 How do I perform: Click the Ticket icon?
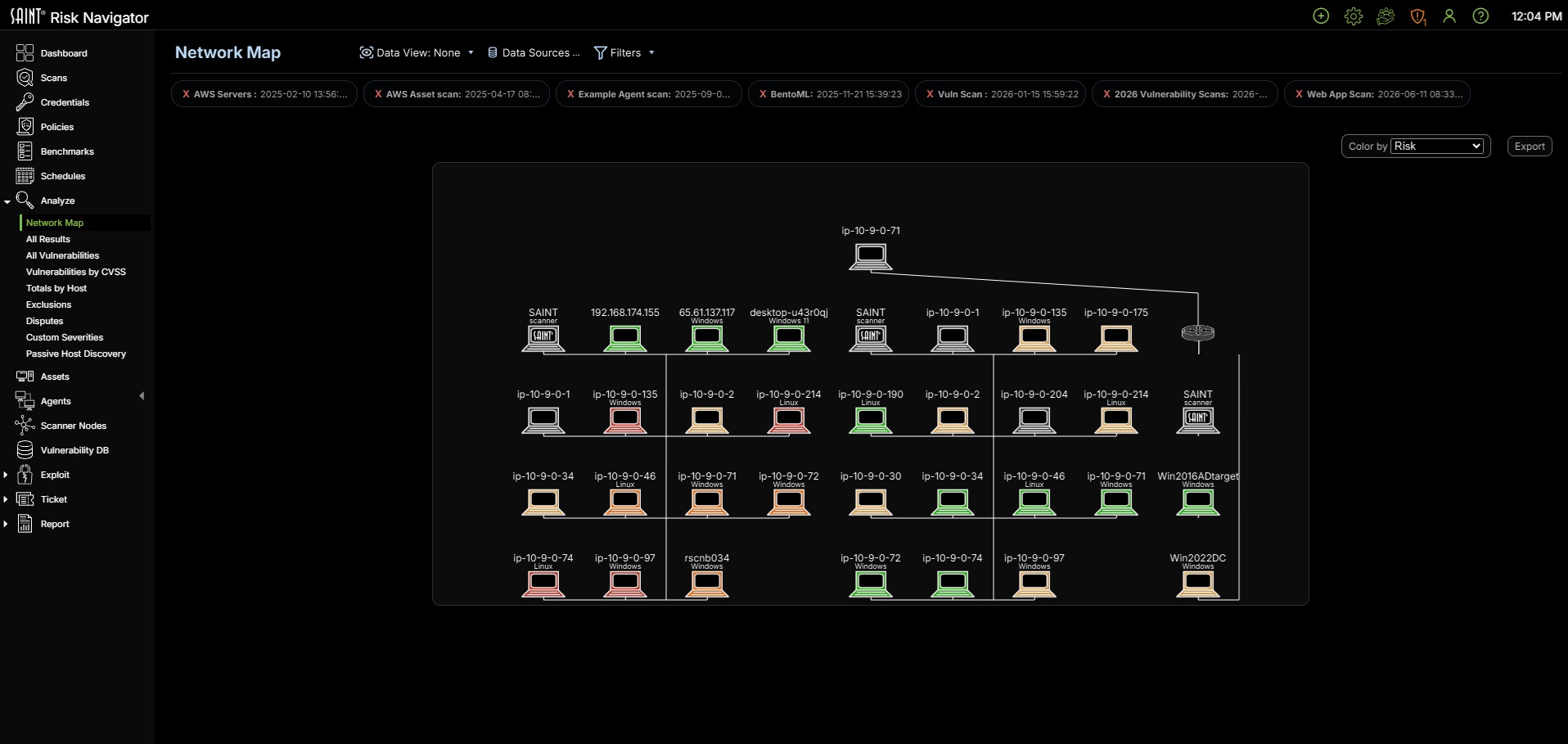coord(25,499)
